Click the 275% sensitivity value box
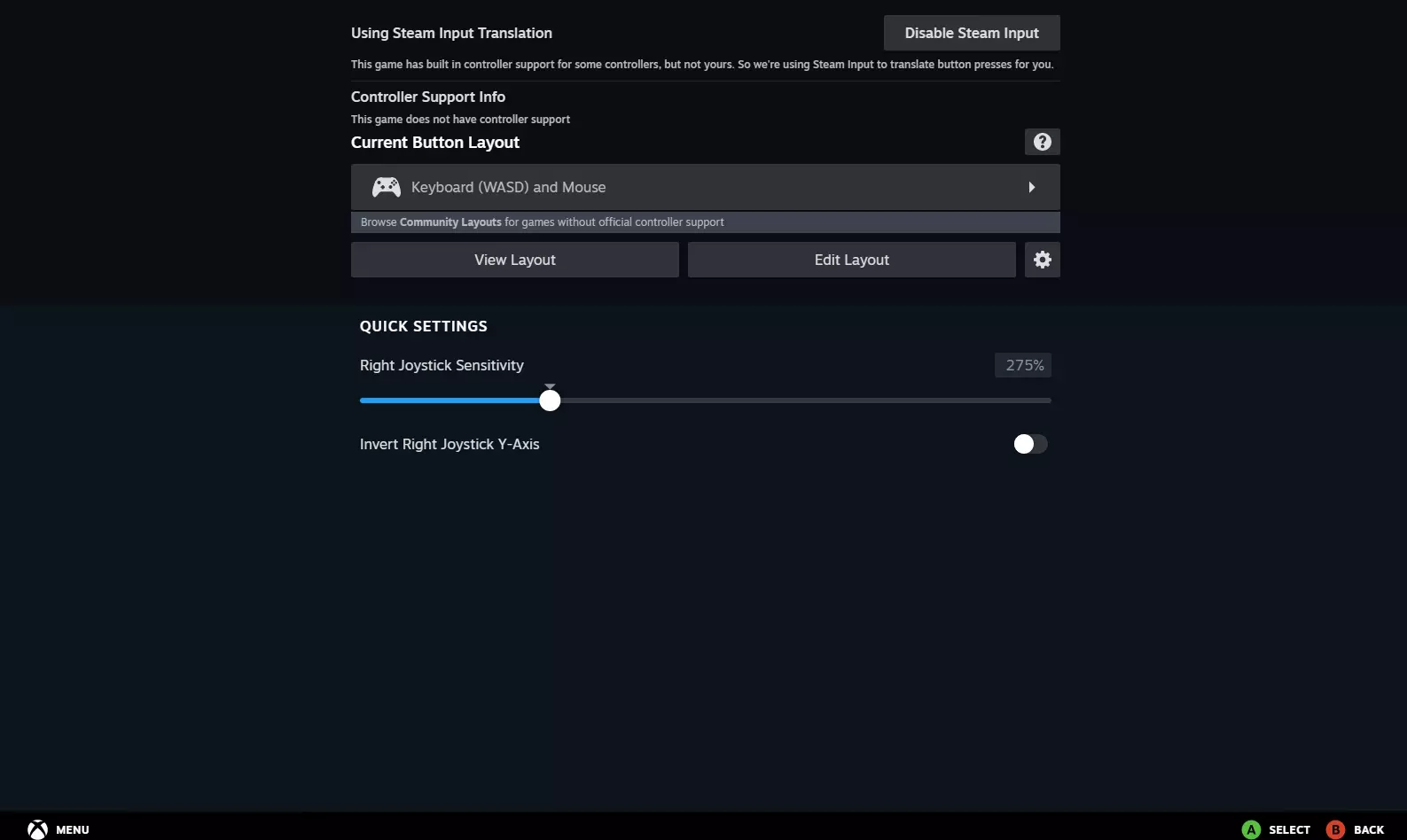 coord(1023,365)
